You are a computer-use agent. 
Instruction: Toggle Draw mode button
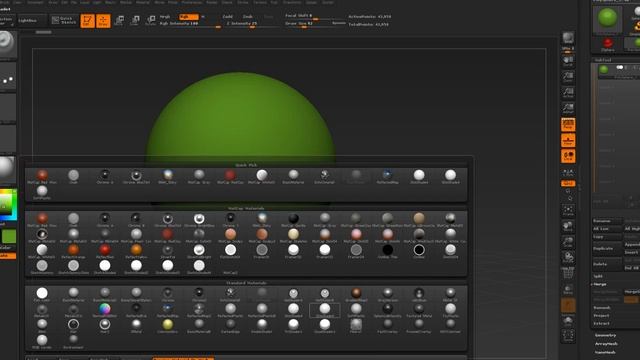103,20
